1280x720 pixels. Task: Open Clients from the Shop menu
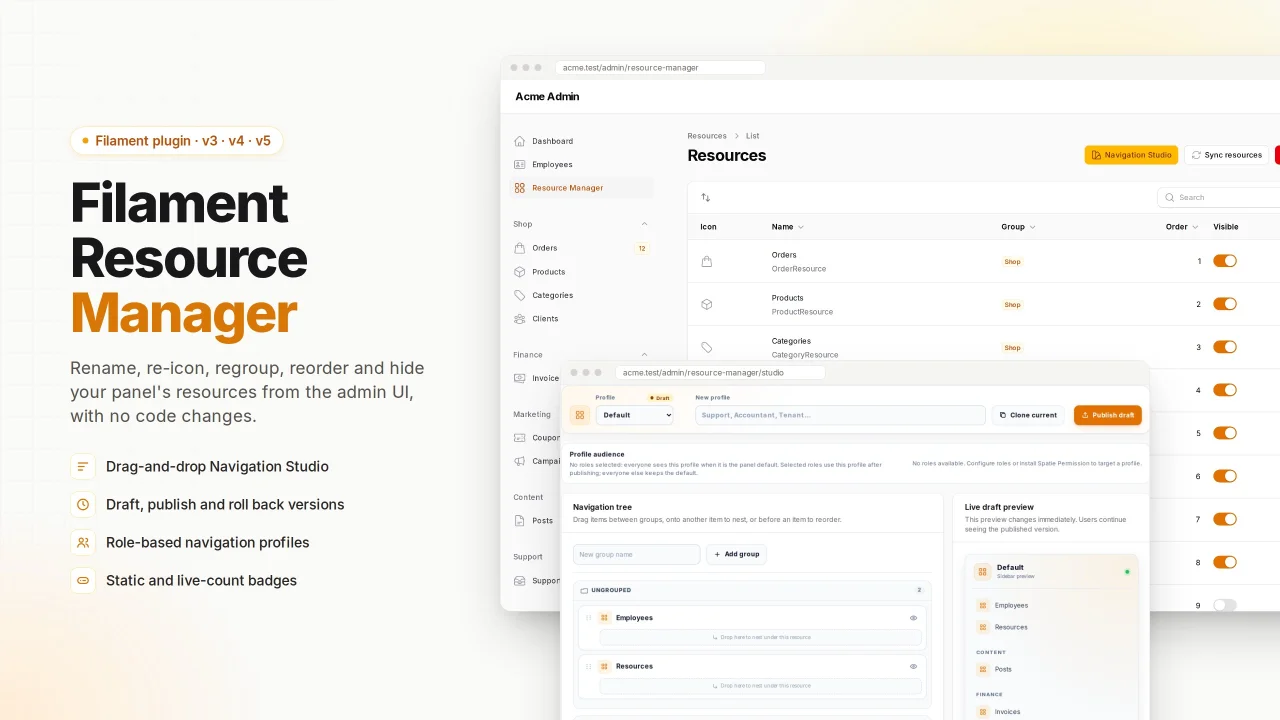coord(581,319)
